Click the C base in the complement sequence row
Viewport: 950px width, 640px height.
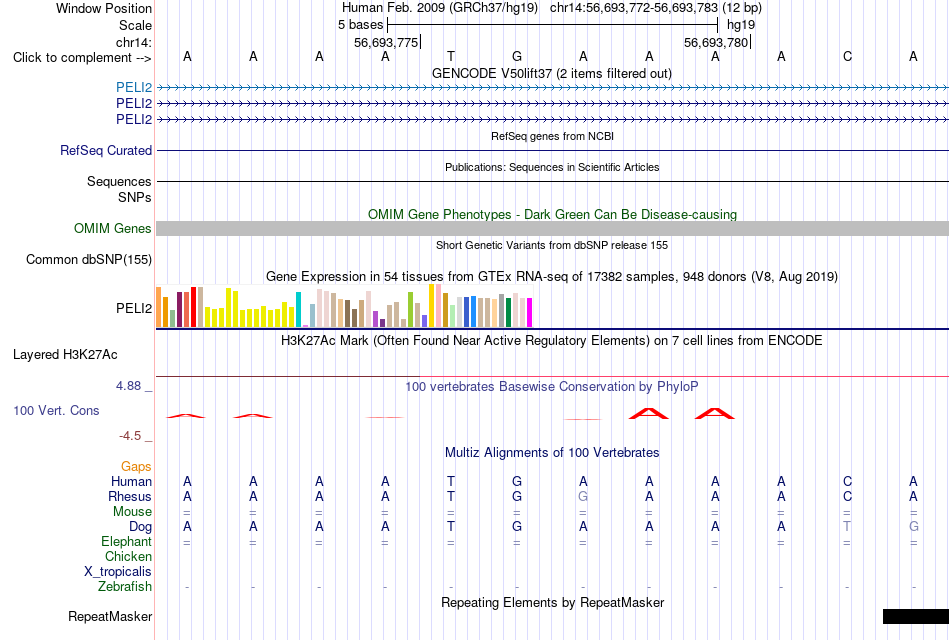[x=847, y=56]
